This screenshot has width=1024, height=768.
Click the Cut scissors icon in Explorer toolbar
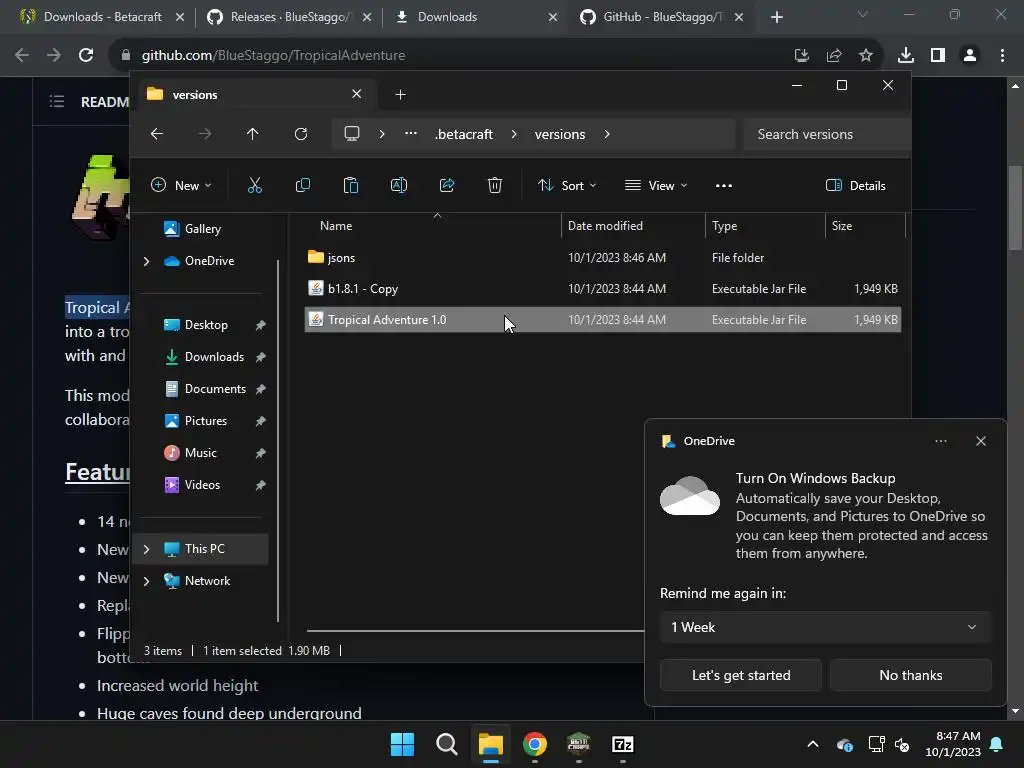pos(255,185)
